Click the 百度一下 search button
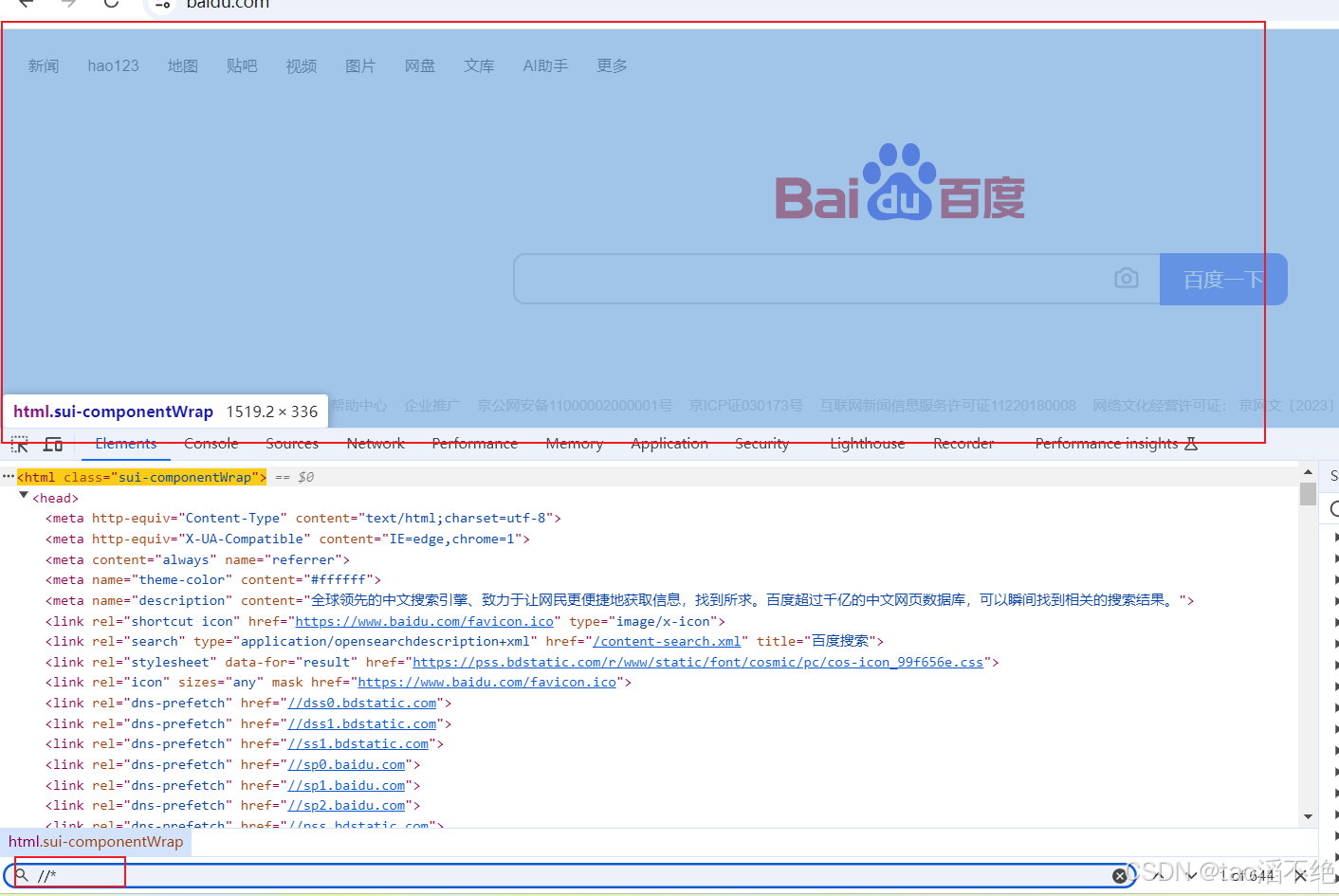This screenshot has width=1339, height=896. 1223,279
